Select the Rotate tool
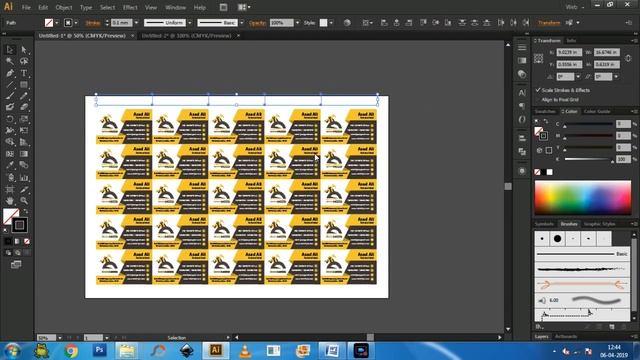The image size is (640, 360). coord(10,119)
